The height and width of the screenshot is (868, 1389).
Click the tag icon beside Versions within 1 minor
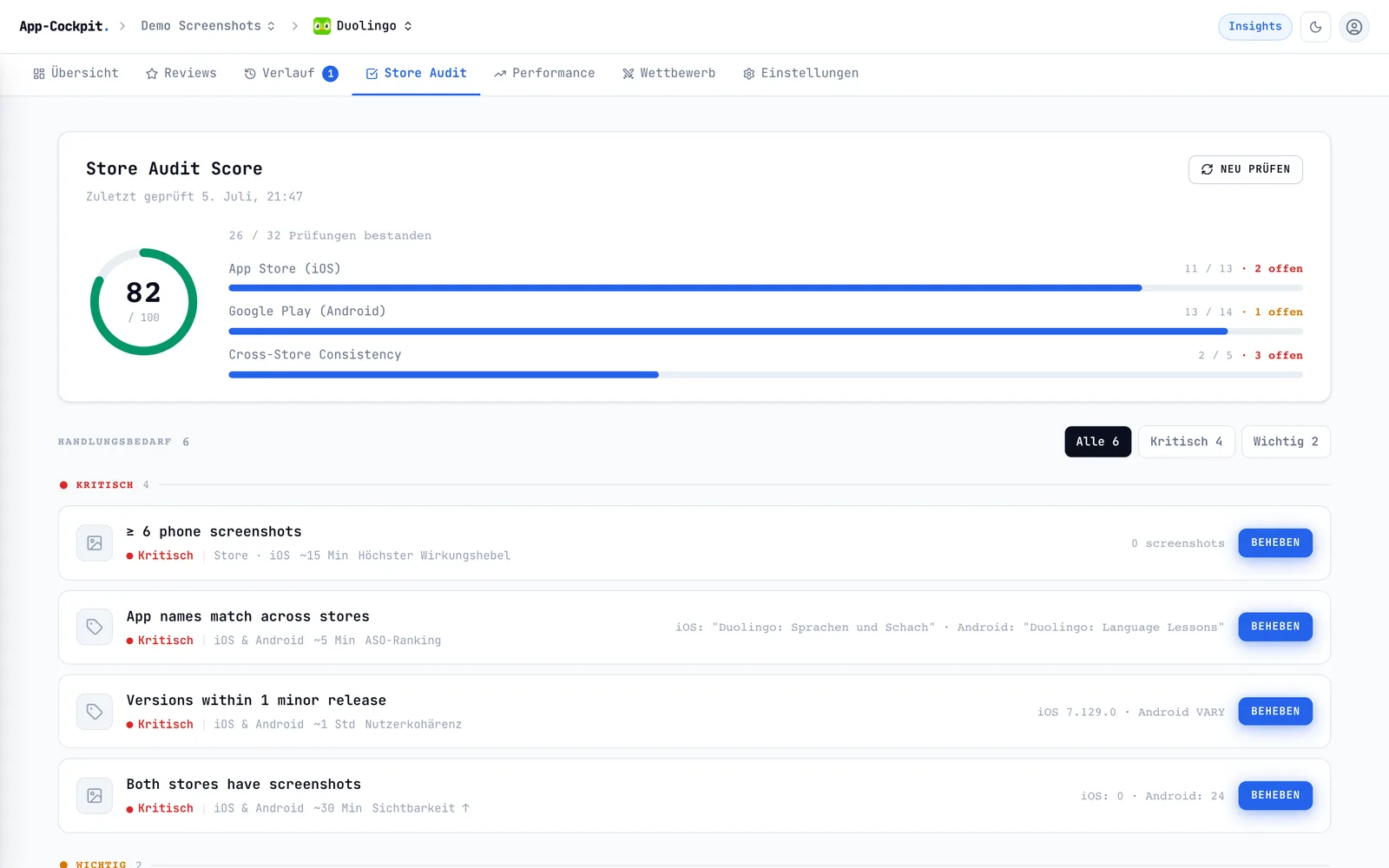point(95,712)
